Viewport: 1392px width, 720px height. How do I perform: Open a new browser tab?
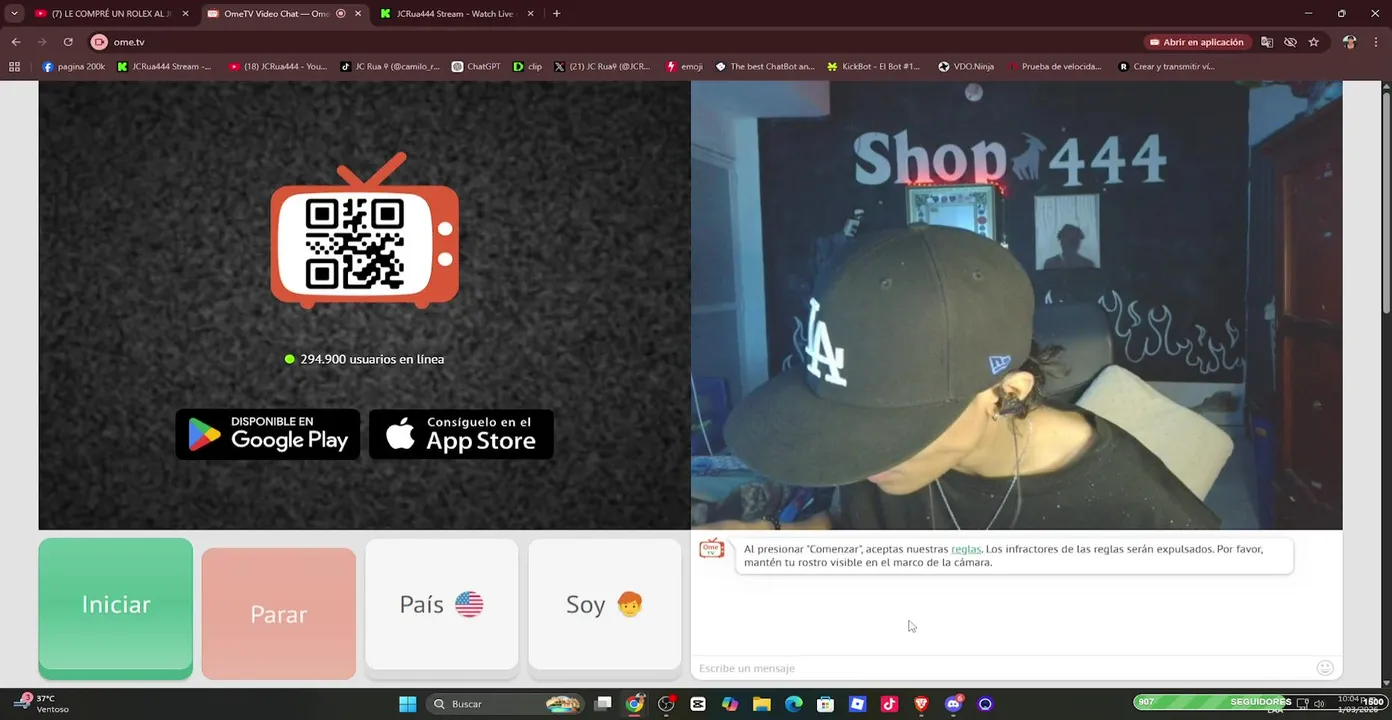[x=557, y=14]
